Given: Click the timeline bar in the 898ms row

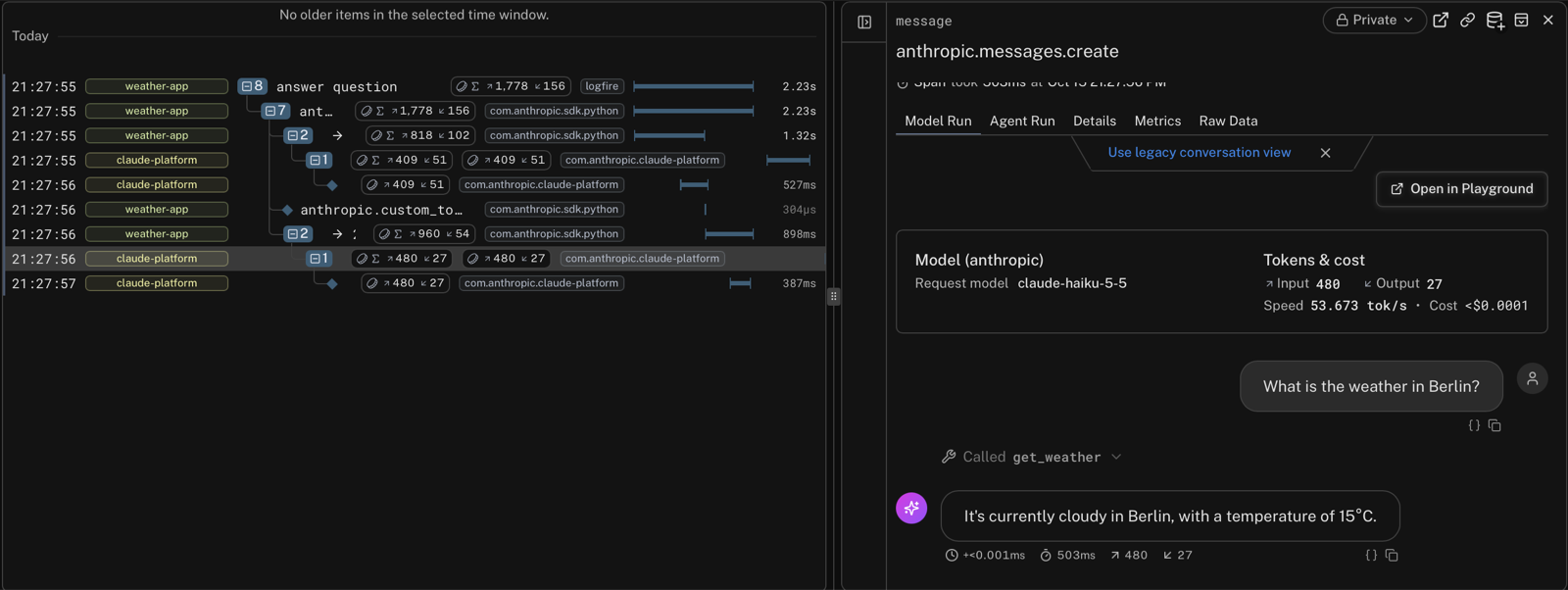Looking at the screenshot, I should (729, 233).
